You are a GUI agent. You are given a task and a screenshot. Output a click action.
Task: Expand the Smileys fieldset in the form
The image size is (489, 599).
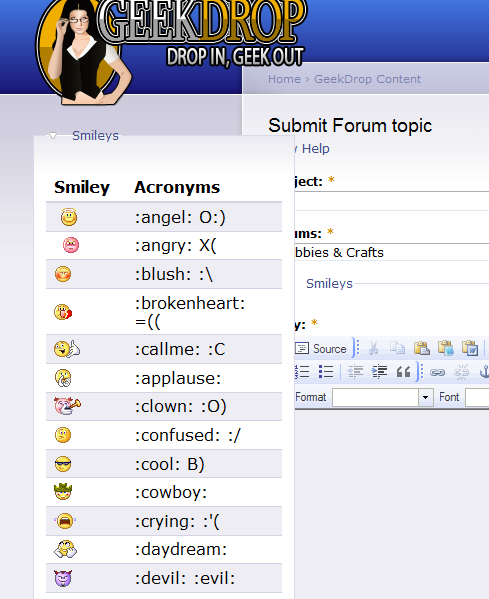point(329,283)
